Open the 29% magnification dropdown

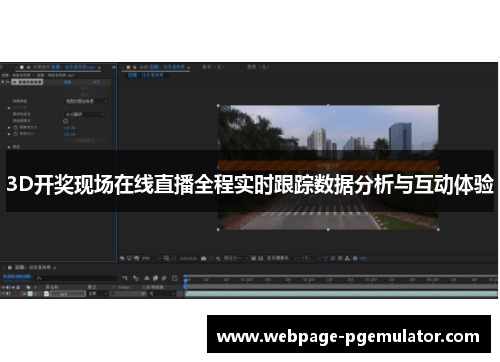tap(152, 258)
